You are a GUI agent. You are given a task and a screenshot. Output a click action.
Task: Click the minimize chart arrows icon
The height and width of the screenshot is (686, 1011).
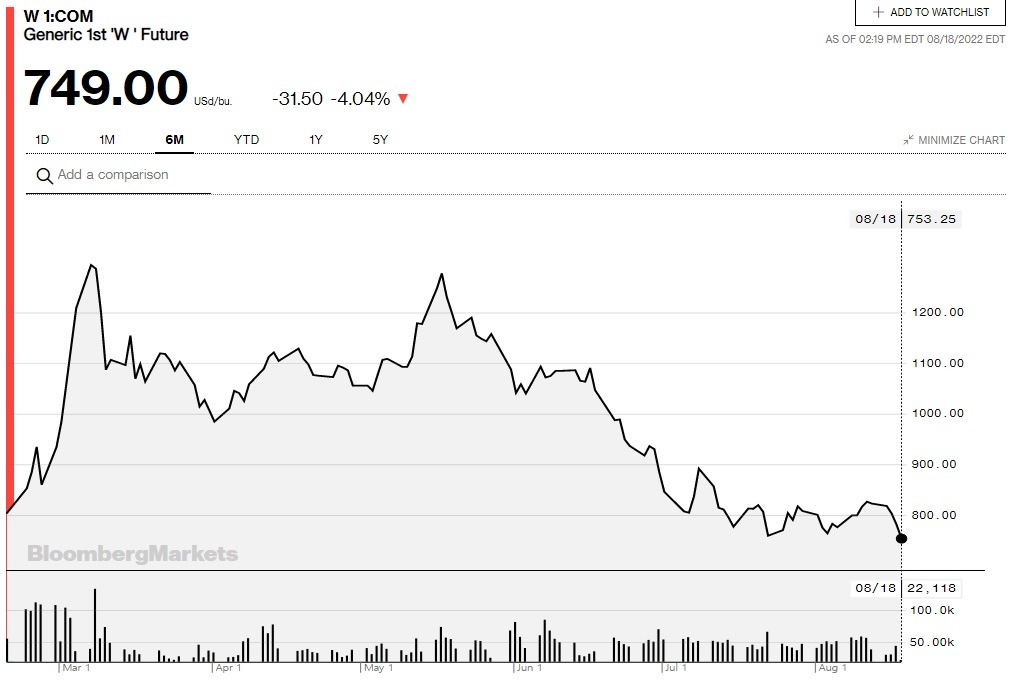(908, 140)
